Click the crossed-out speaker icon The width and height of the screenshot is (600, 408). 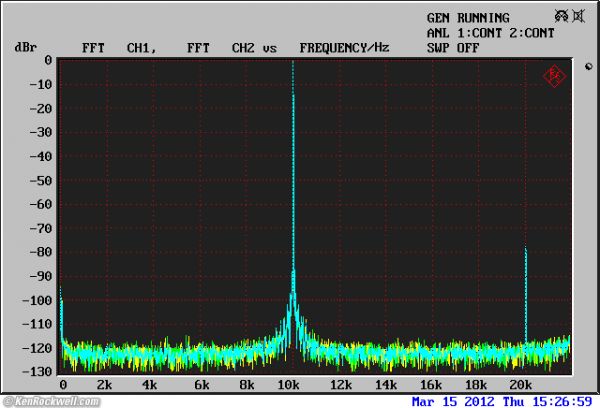[x=579, y=16]
